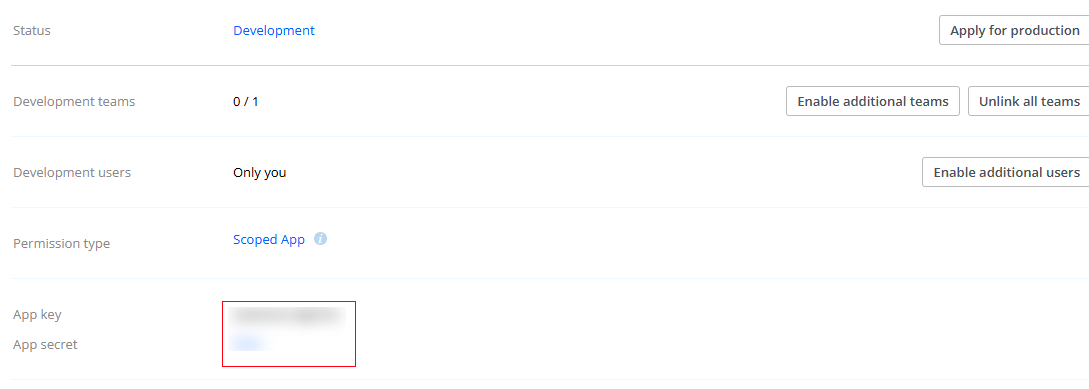
Task: Click Enable additional teams
Action: 872,101
